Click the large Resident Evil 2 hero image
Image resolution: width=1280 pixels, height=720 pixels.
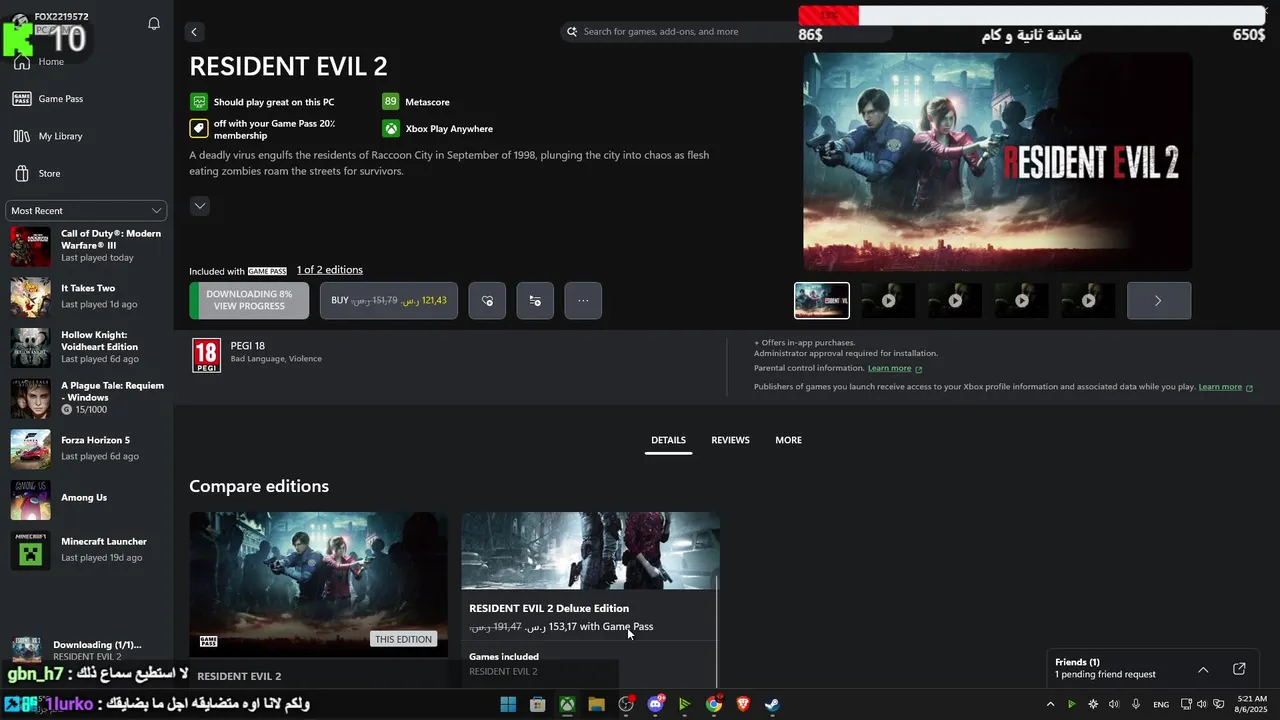(x=997, y=161)
